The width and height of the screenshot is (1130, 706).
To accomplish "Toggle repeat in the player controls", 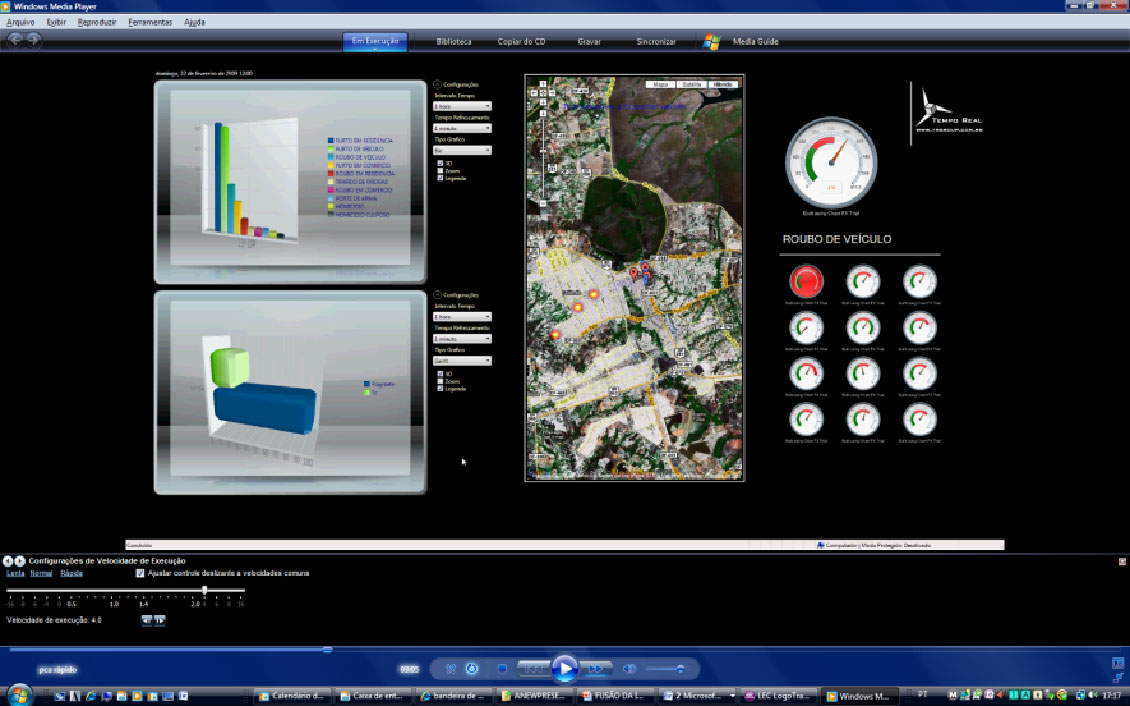I will 472,669.
